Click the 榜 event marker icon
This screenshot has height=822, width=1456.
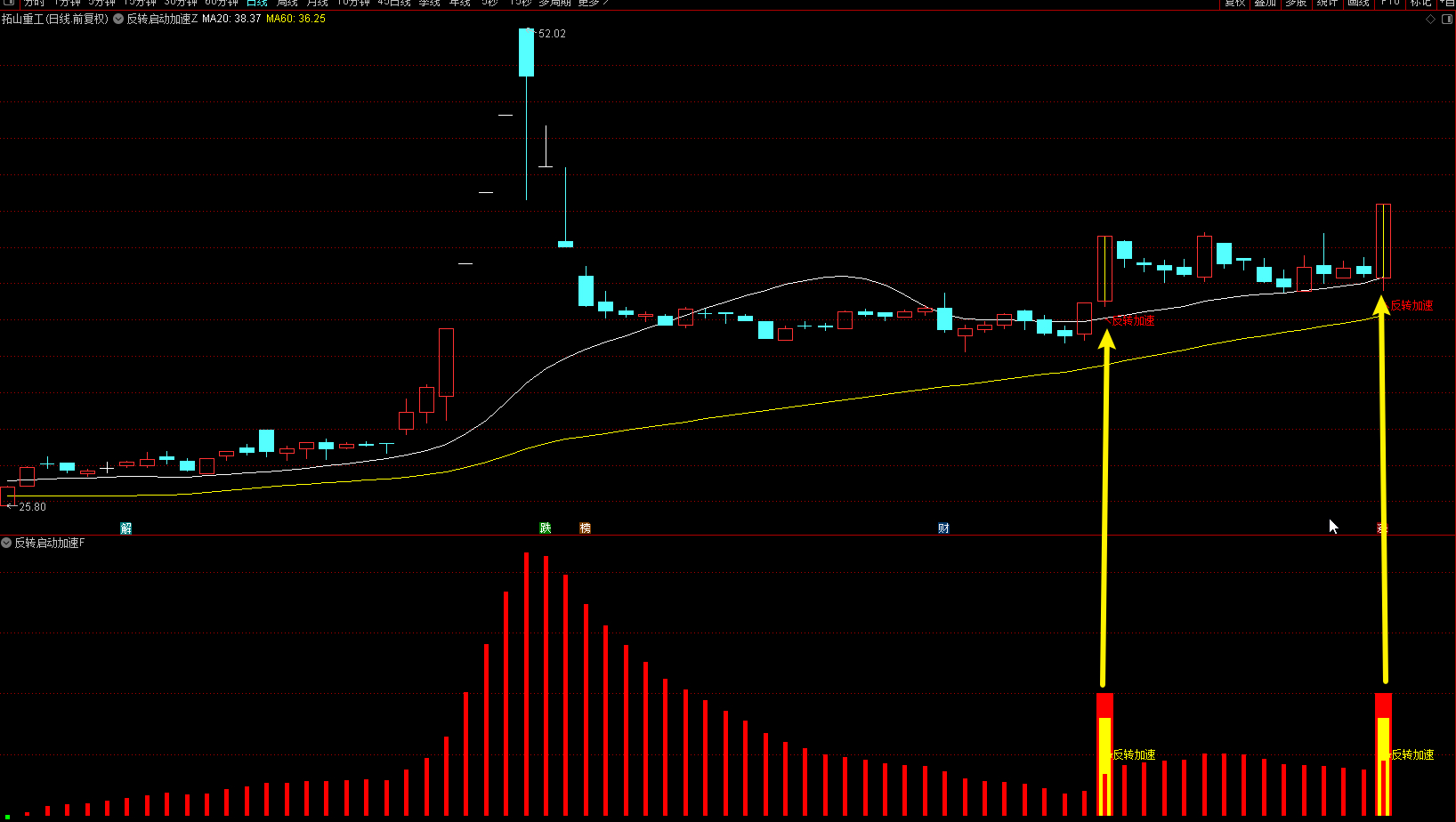click(585, 528)
